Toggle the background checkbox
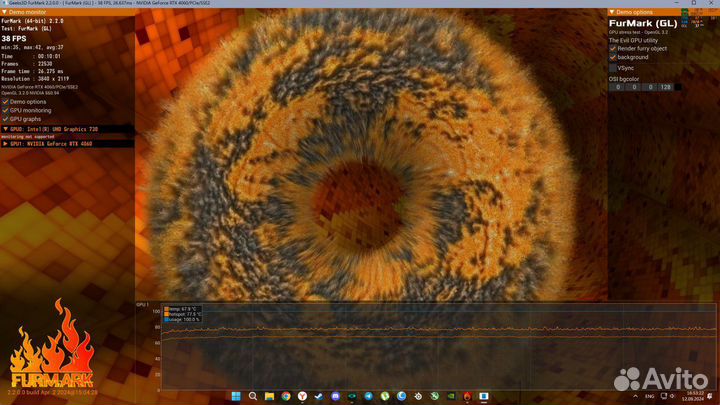Viewport: 720px width, 405px height. 613,57
